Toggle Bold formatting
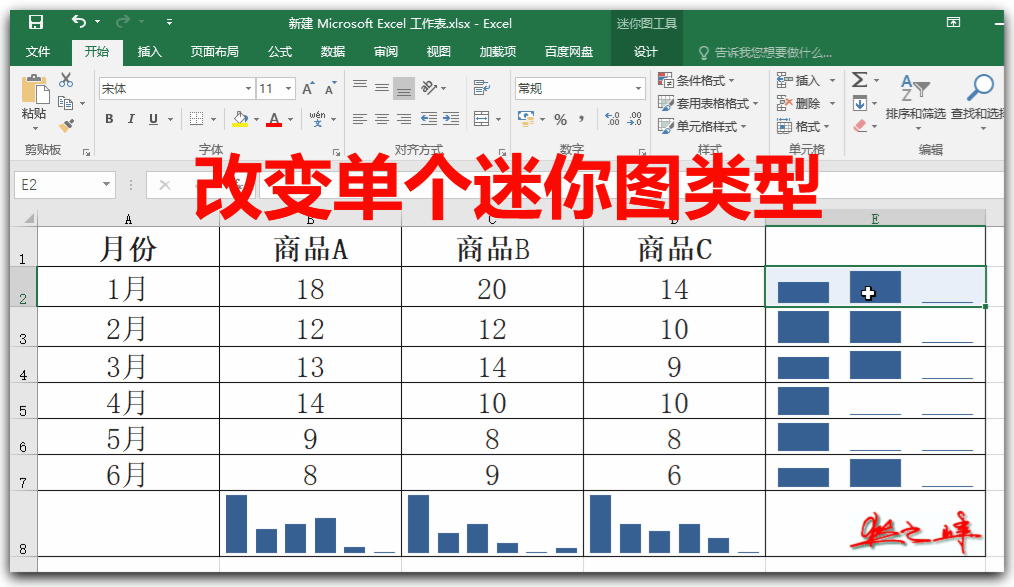 pos(109,119)
